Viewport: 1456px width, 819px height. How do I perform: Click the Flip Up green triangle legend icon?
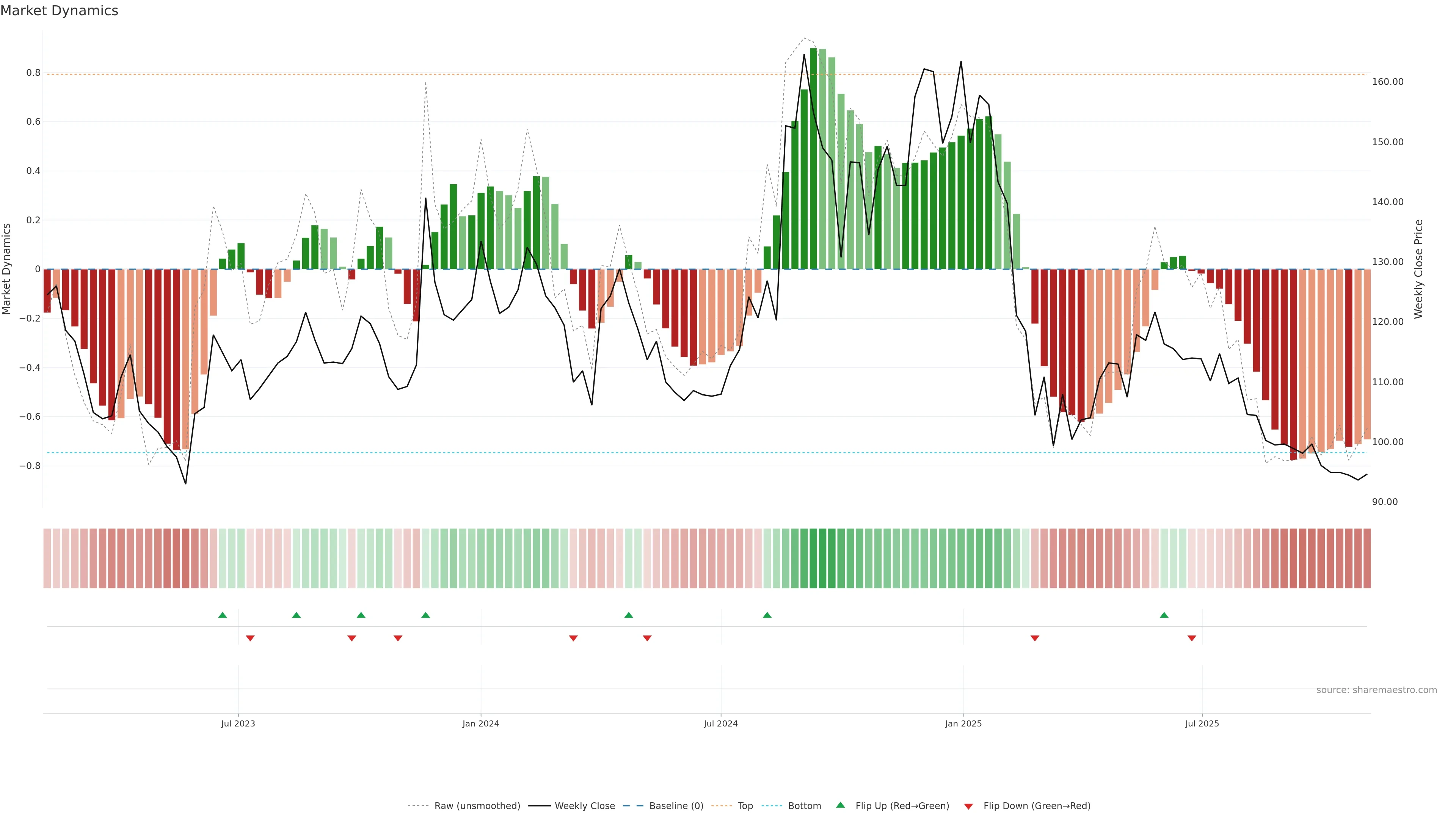[x=841, y=805]
